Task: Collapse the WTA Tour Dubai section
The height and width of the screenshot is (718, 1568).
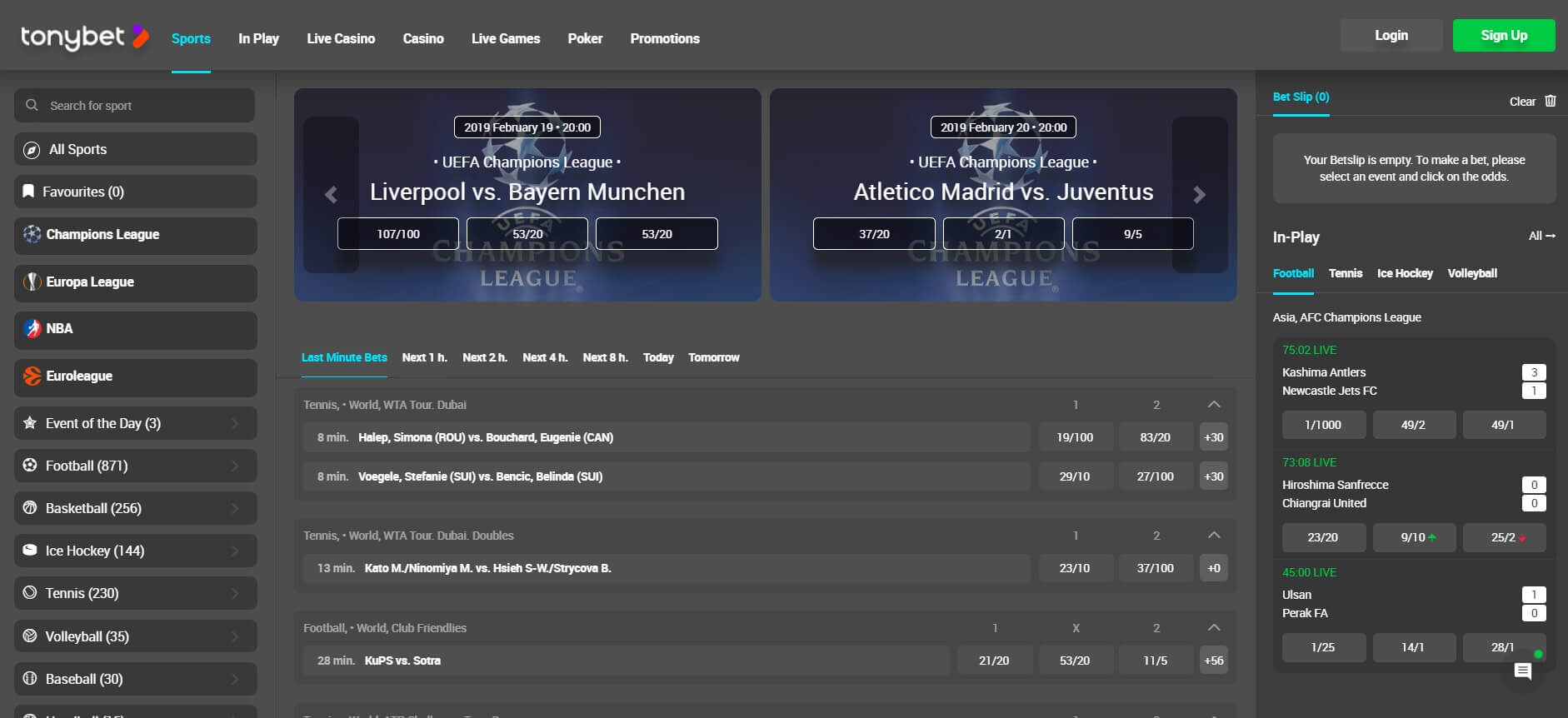Action: coord(1214,405)
